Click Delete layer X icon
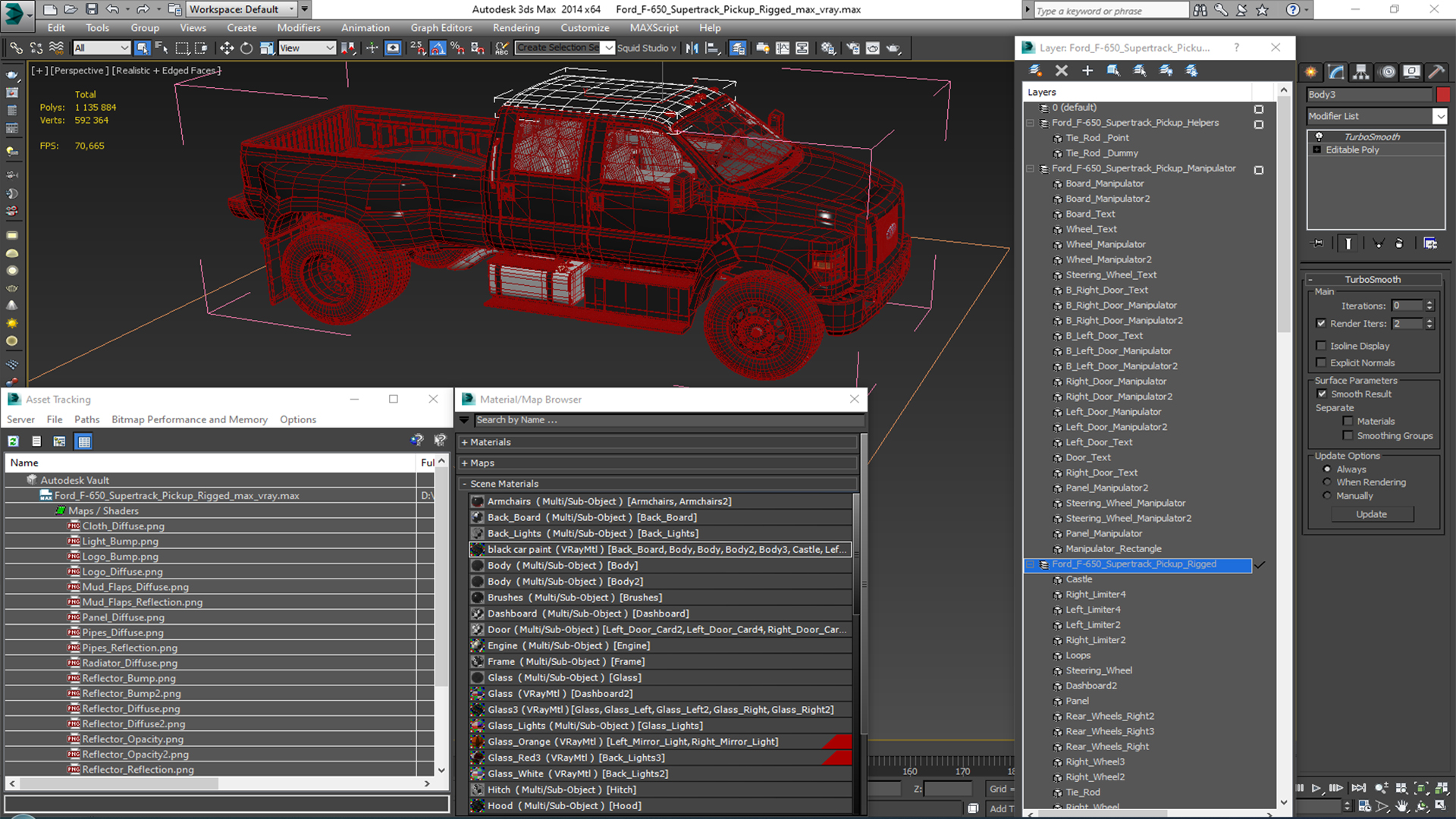 click(x=1062, y=71)
